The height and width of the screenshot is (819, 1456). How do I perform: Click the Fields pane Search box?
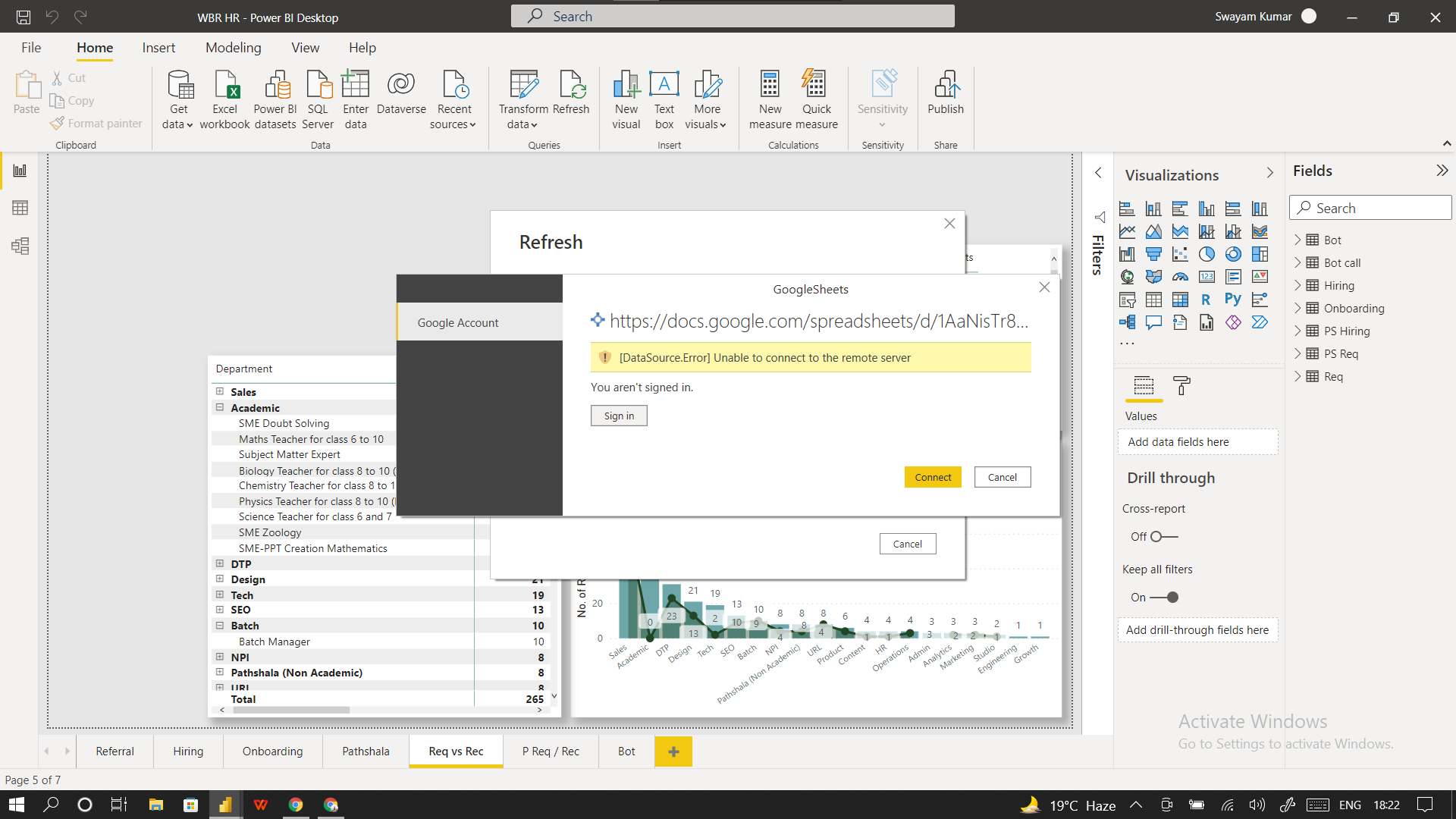pos(1370,208)
